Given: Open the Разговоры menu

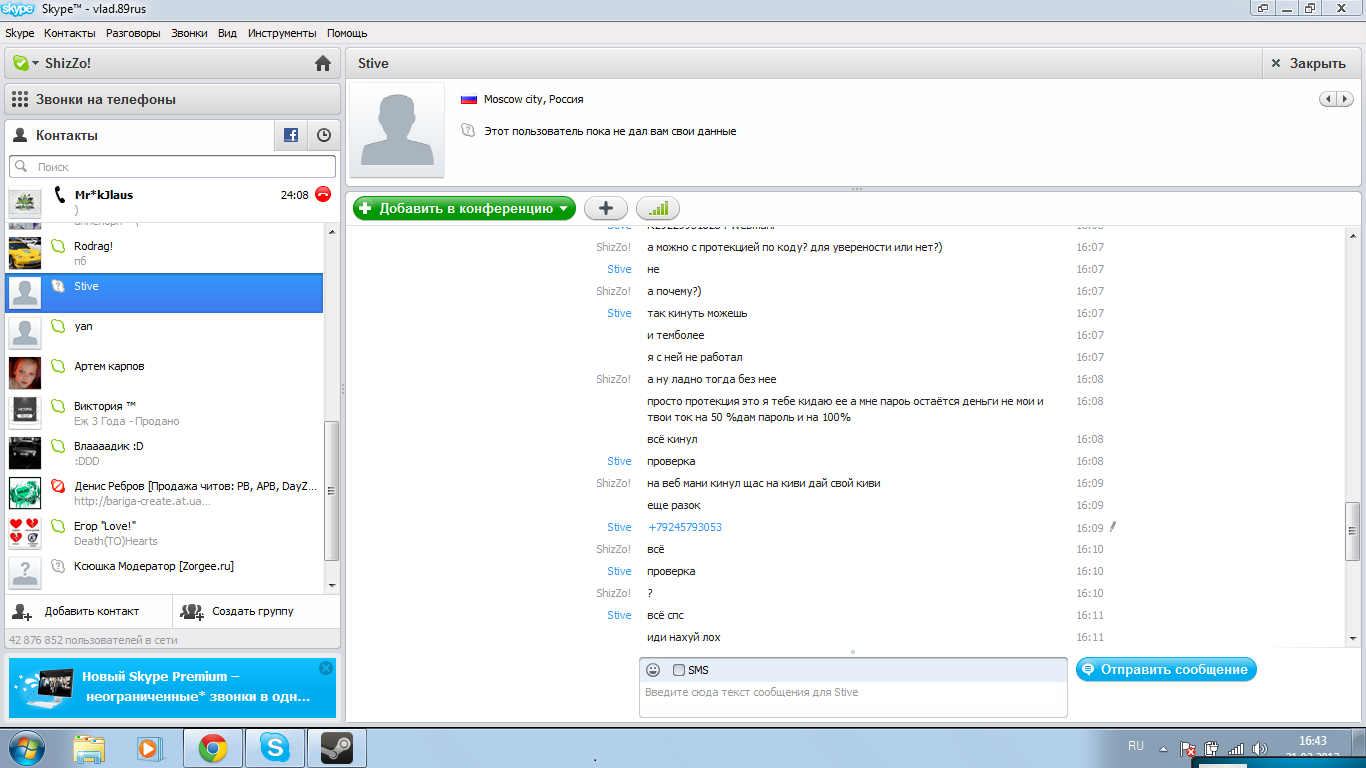Looking at the screenshot, I should pos(133,33).
